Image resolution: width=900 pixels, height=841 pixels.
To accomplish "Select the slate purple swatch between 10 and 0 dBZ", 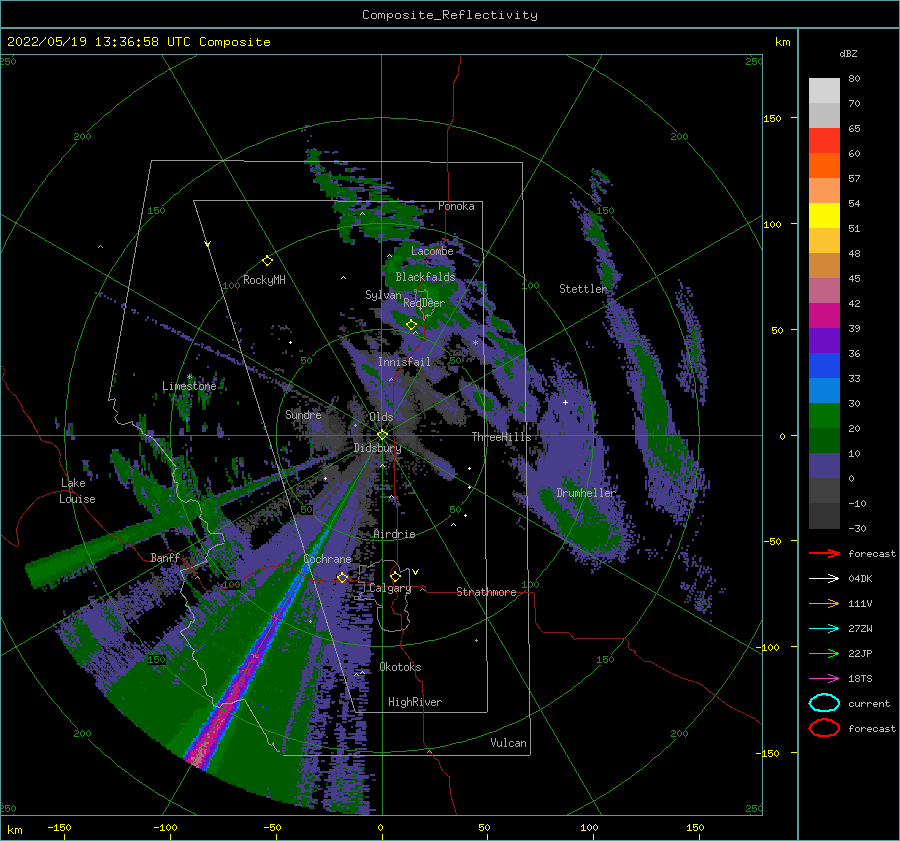I will click(824, 466).
